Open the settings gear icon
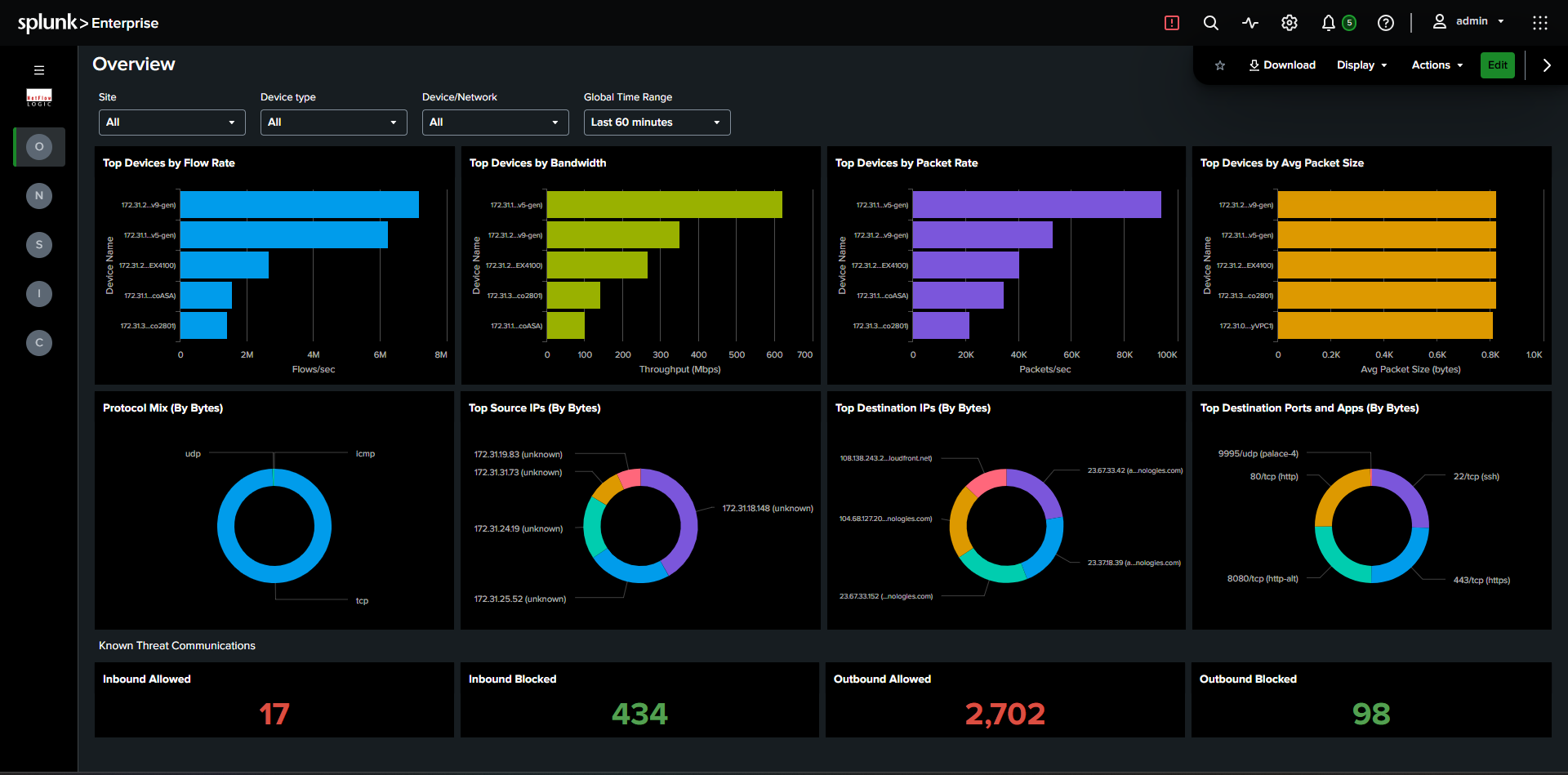This screenshot has height=775, width=1568. pos(1290,23)
